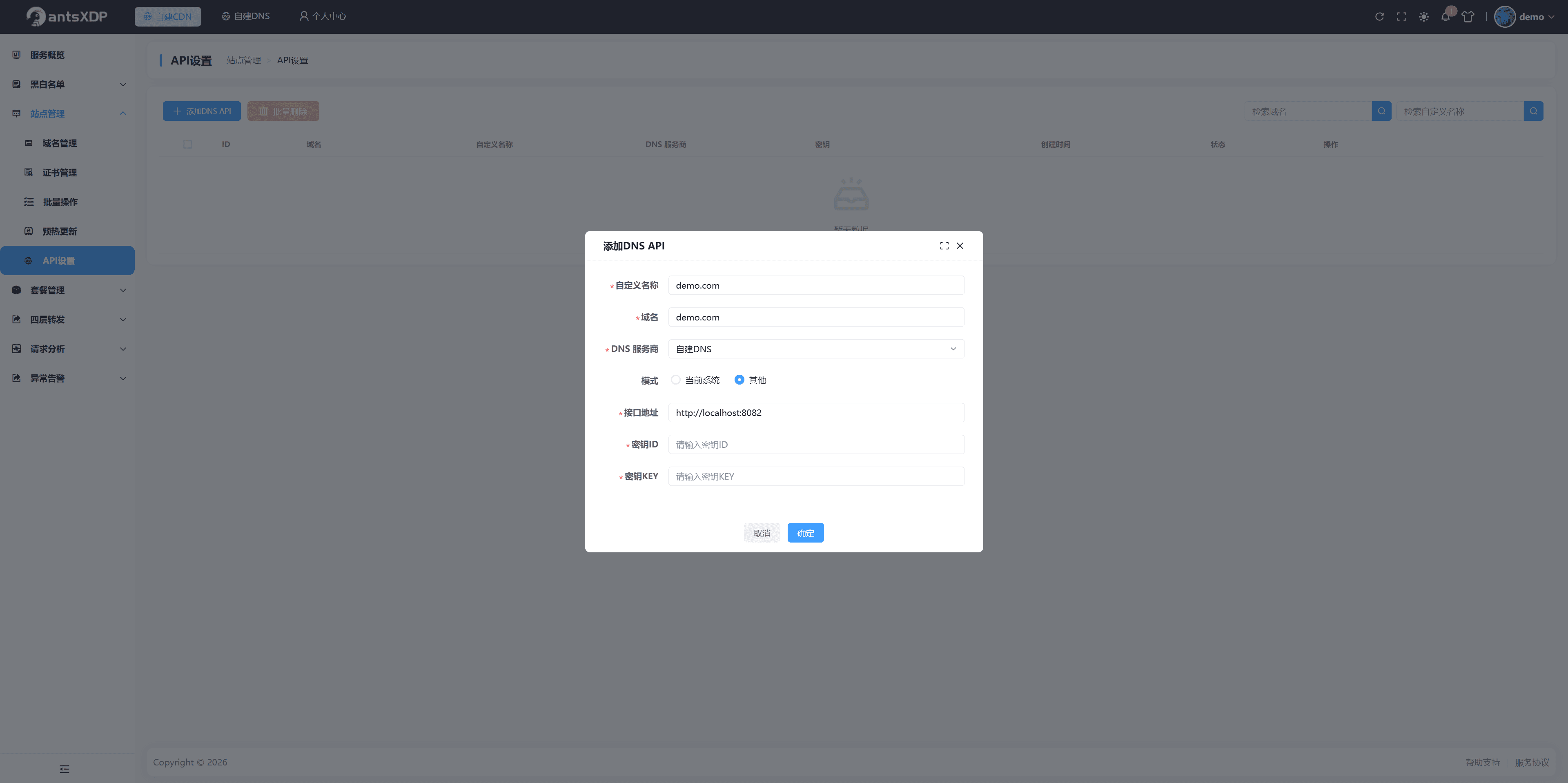Viewport: 1568px width, 783px height.
Task: Click the refresh icon in top bar
Action: [1379, 16]
